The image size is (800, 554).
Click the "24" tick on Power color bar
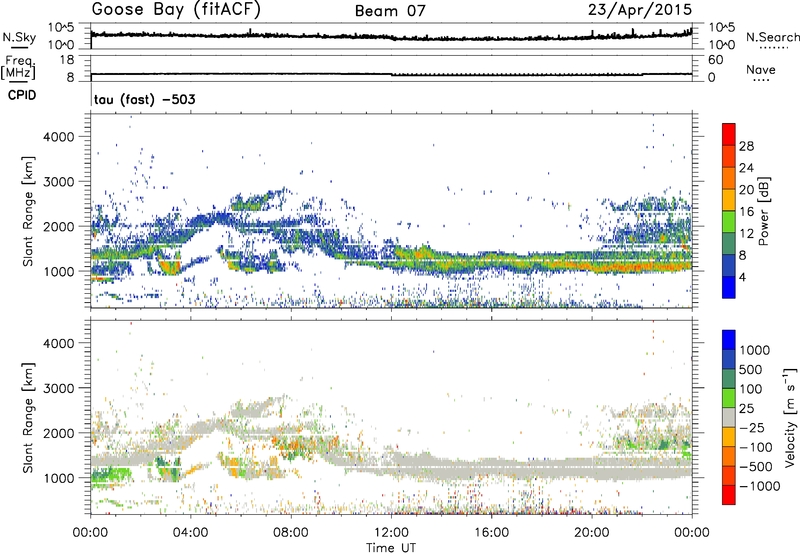pyautogui.click(x=746, y=168)
